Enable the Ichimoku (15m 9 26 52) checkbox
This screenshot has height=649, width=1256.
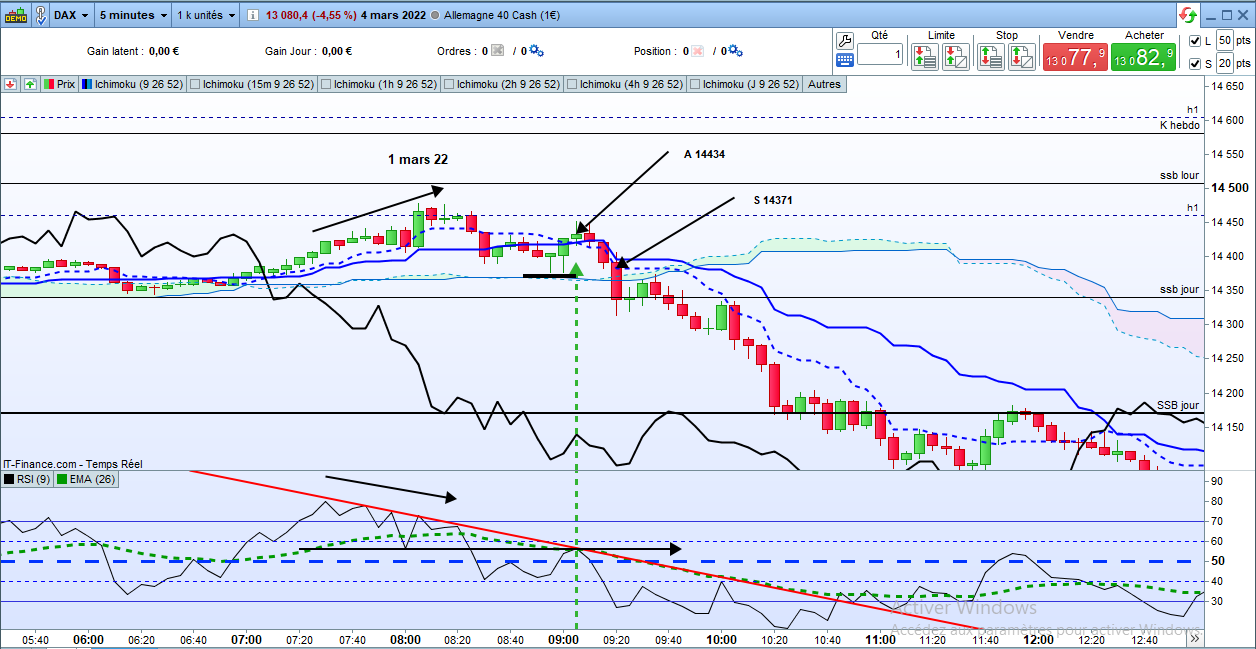point(195,85)
